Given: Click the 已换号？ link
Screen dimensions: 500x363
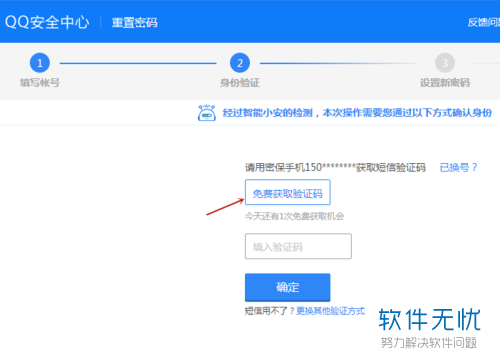Looking at the screenshot, I should click(458, 167).
